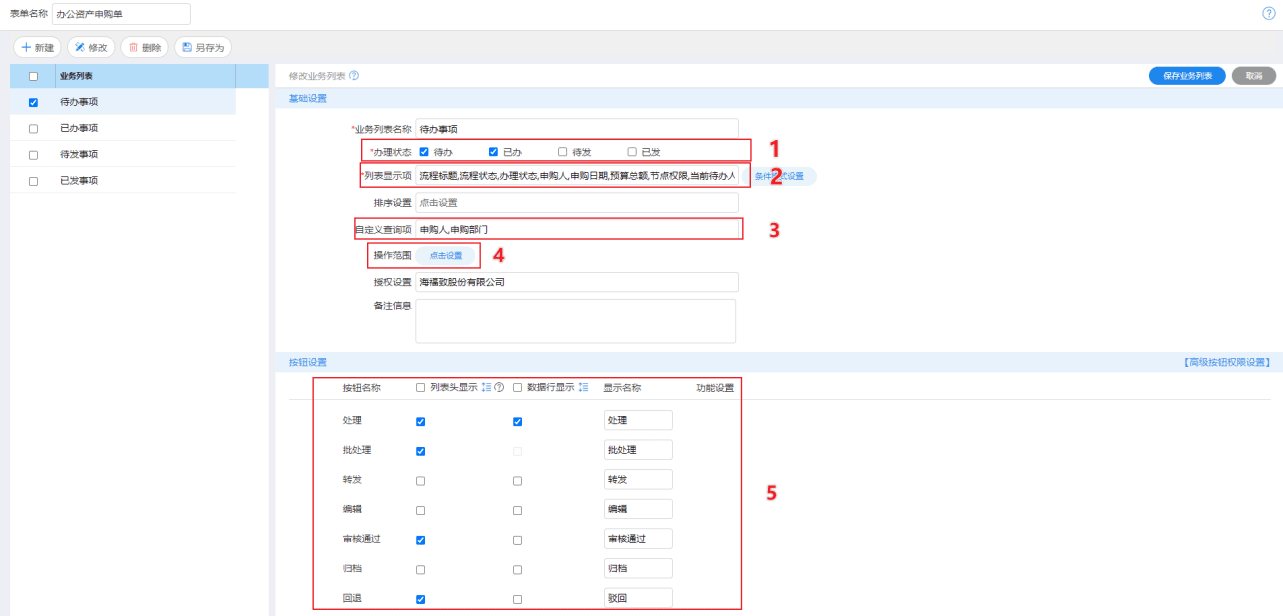Click the 授权设置 field
This screenshot has height=616, width=1283.
click(x=577, y=282)
